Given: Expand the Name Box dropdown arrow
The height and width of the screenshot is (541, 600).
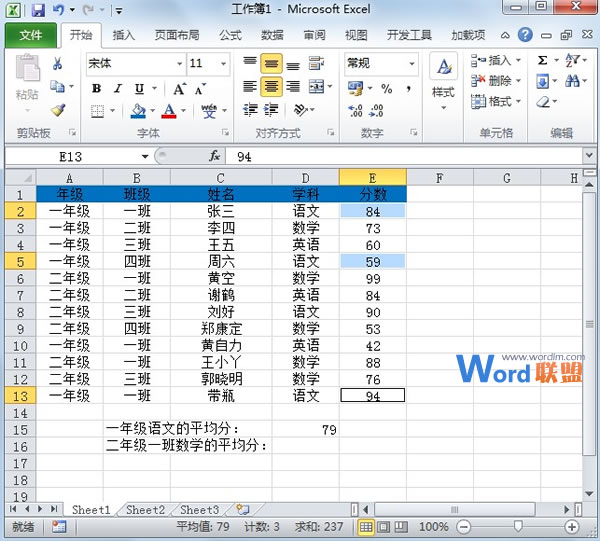Looking at the screenshot, I should tap(145, 157).
